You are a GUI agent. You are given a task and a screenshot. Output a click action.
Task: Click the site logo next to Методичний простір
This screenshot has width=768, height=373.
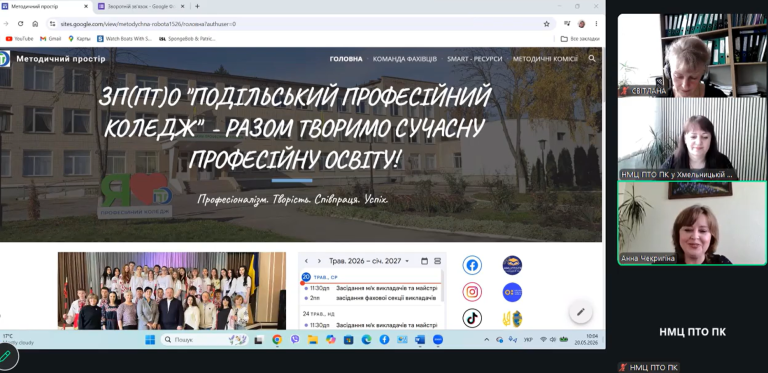(4, 58)
